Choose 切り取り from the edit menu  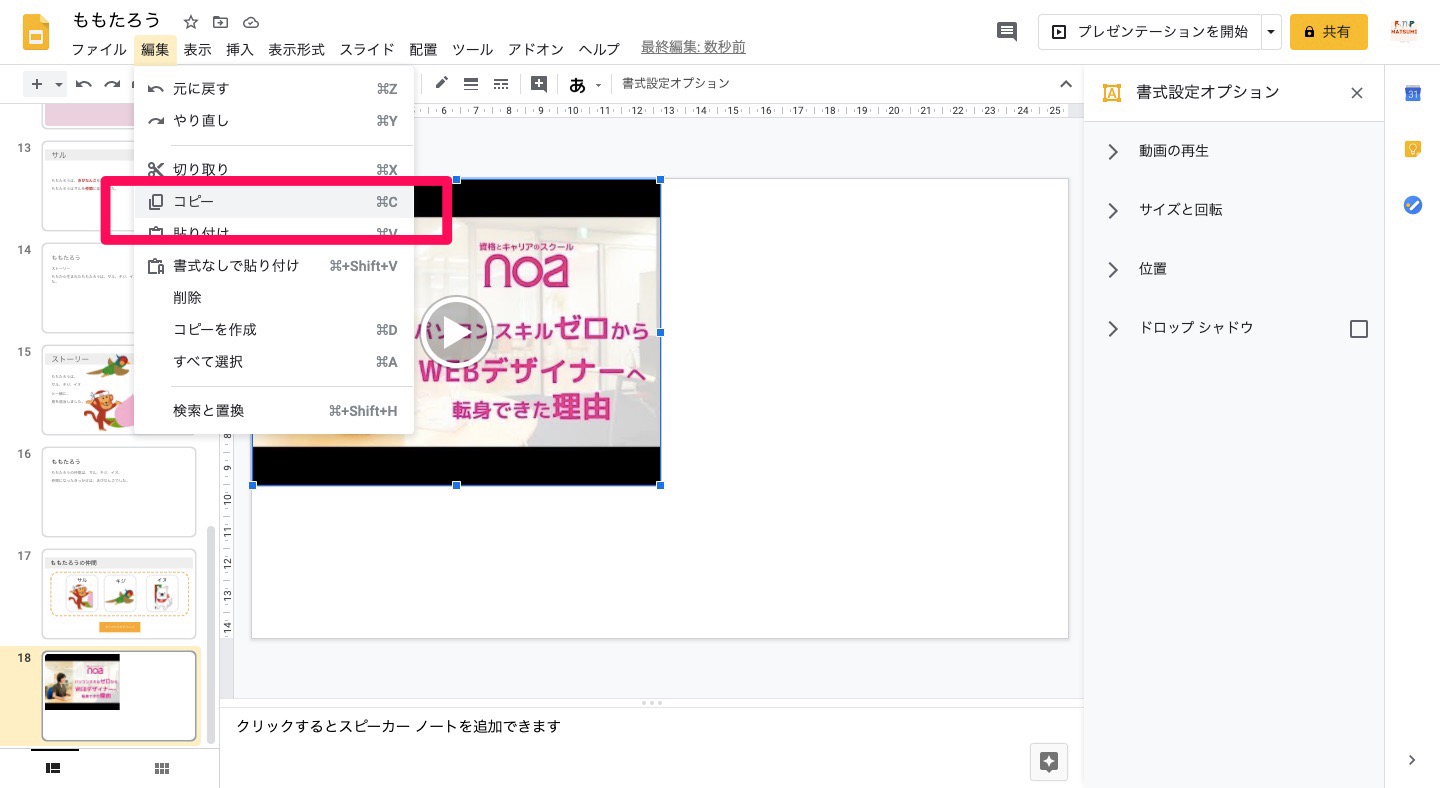click(x=274, y=169)
